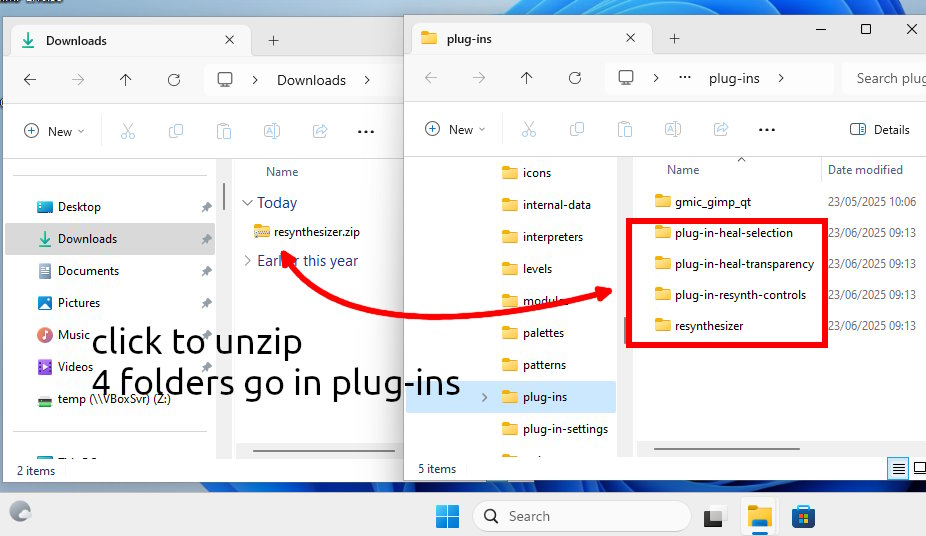Viewport: 926px width, 536px height.
Task: Expand chevron after This PC in Downloads address bar
Action: coord(255,80)
